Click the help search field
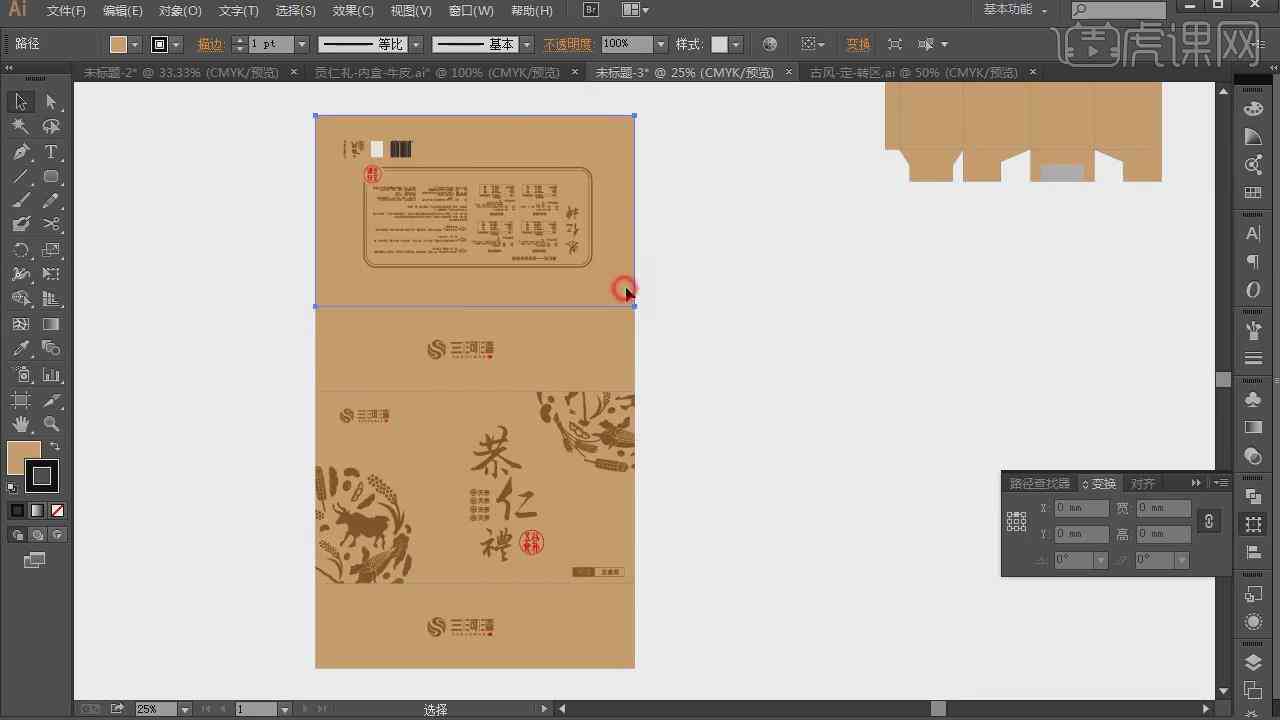 click(1119, 10)
